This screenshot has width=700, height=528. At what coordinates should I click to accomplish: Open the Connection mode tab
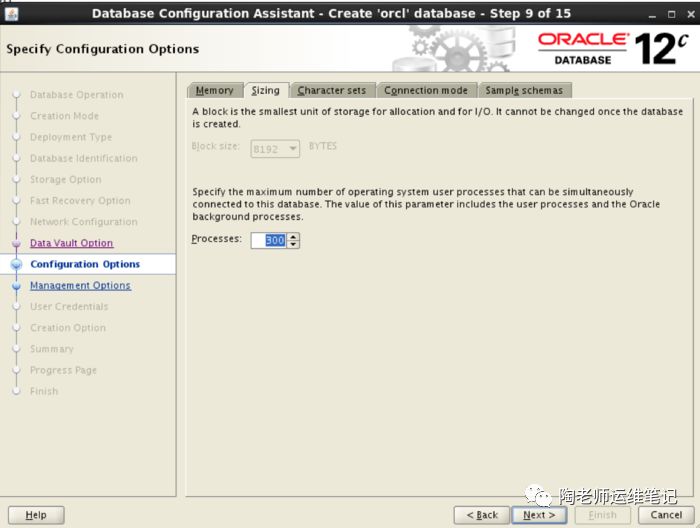(426, 90)
